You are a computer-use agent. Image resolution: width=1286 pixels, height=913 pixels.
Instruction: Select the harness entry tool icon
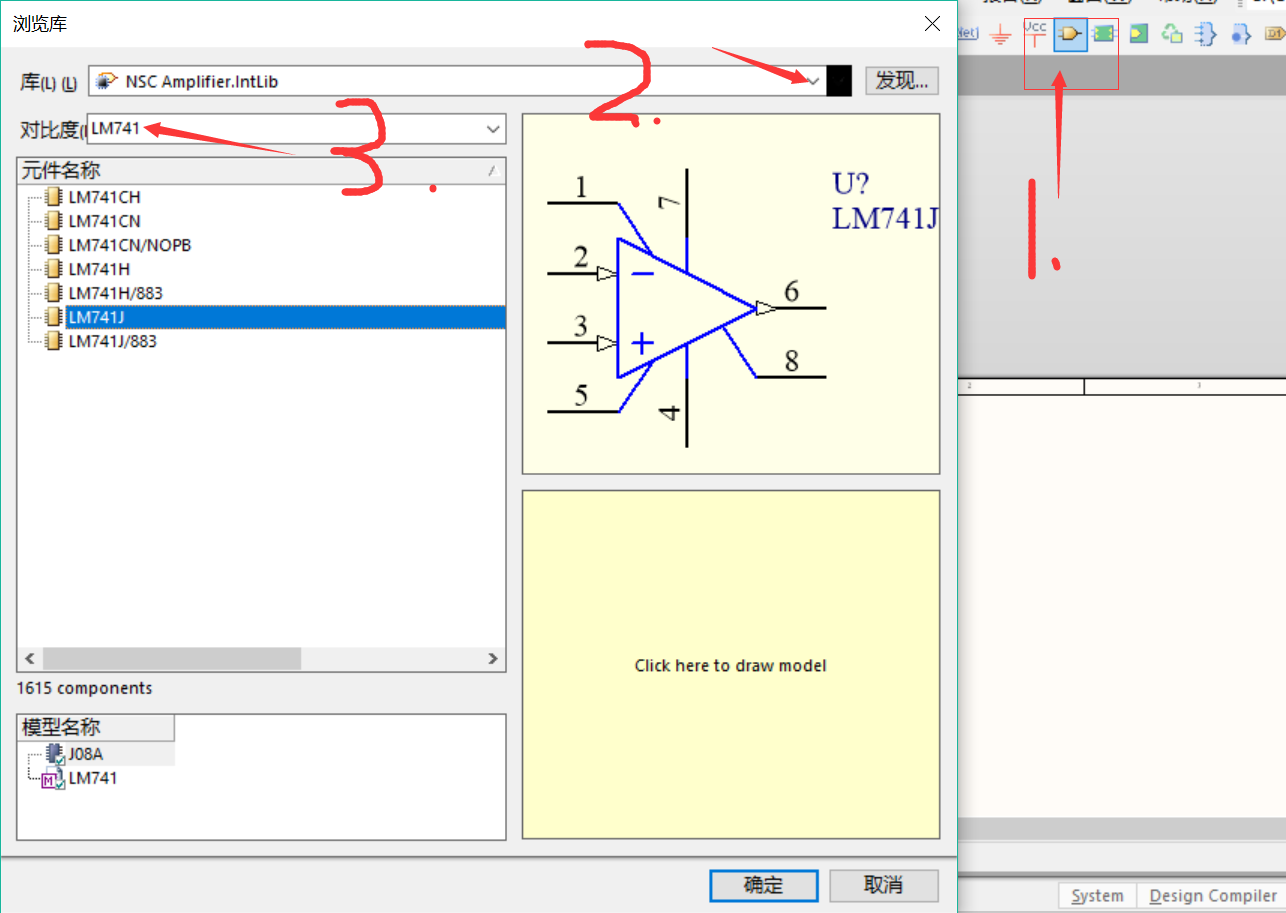(x=1241, y=34)
